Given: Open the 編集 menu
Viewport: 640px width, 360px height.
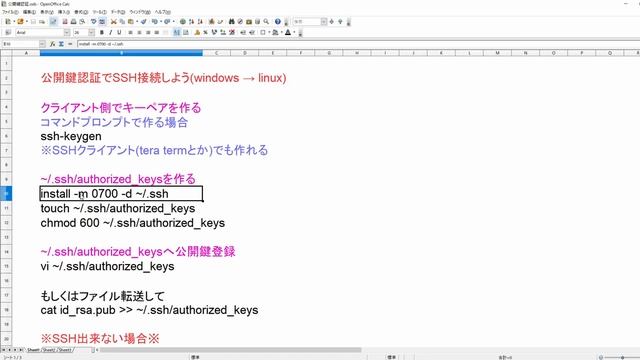Looking at the screenshot, I should (x=29, y=12).
